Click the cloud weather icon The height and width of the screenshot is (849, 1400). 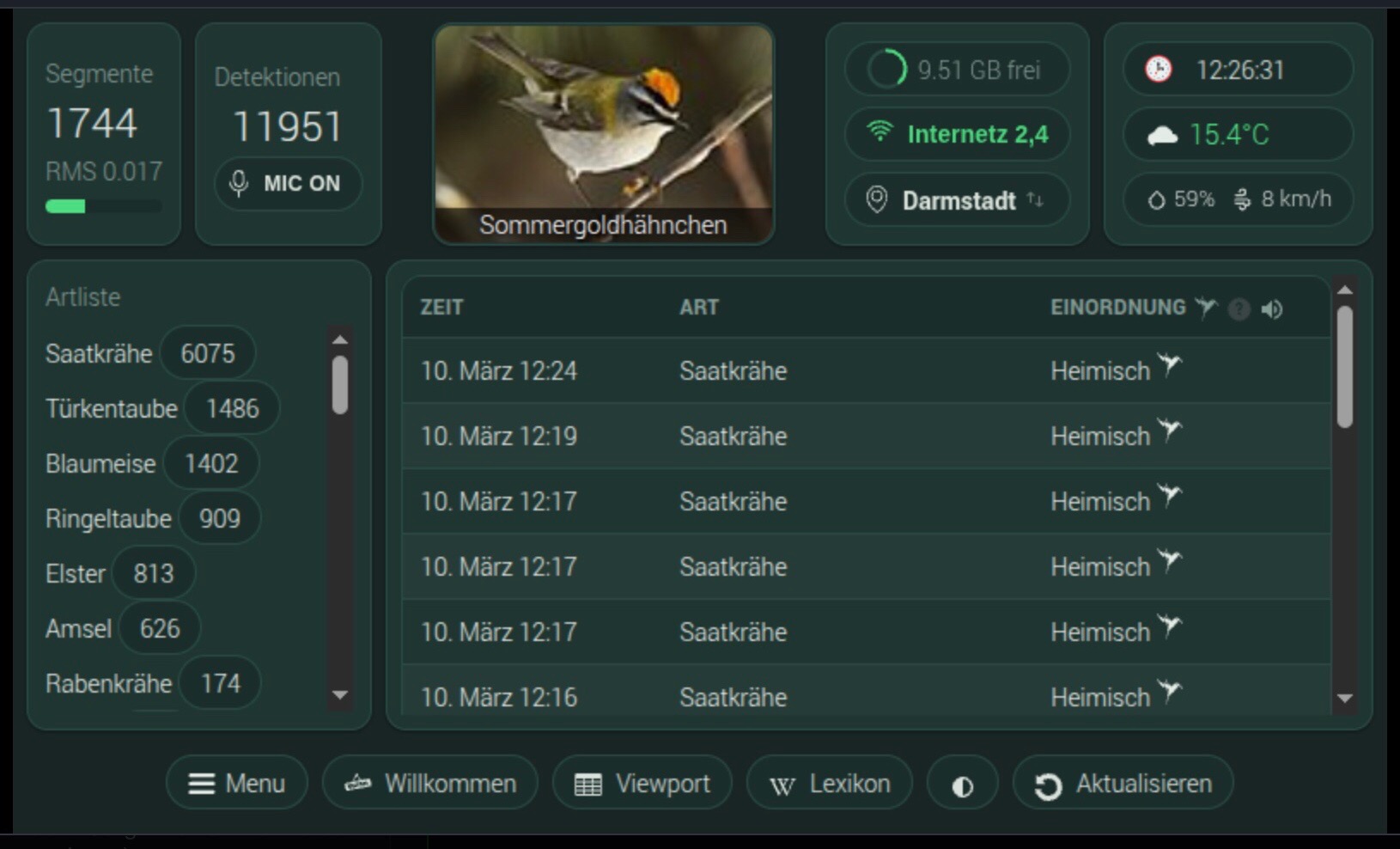click(1162, 135)
